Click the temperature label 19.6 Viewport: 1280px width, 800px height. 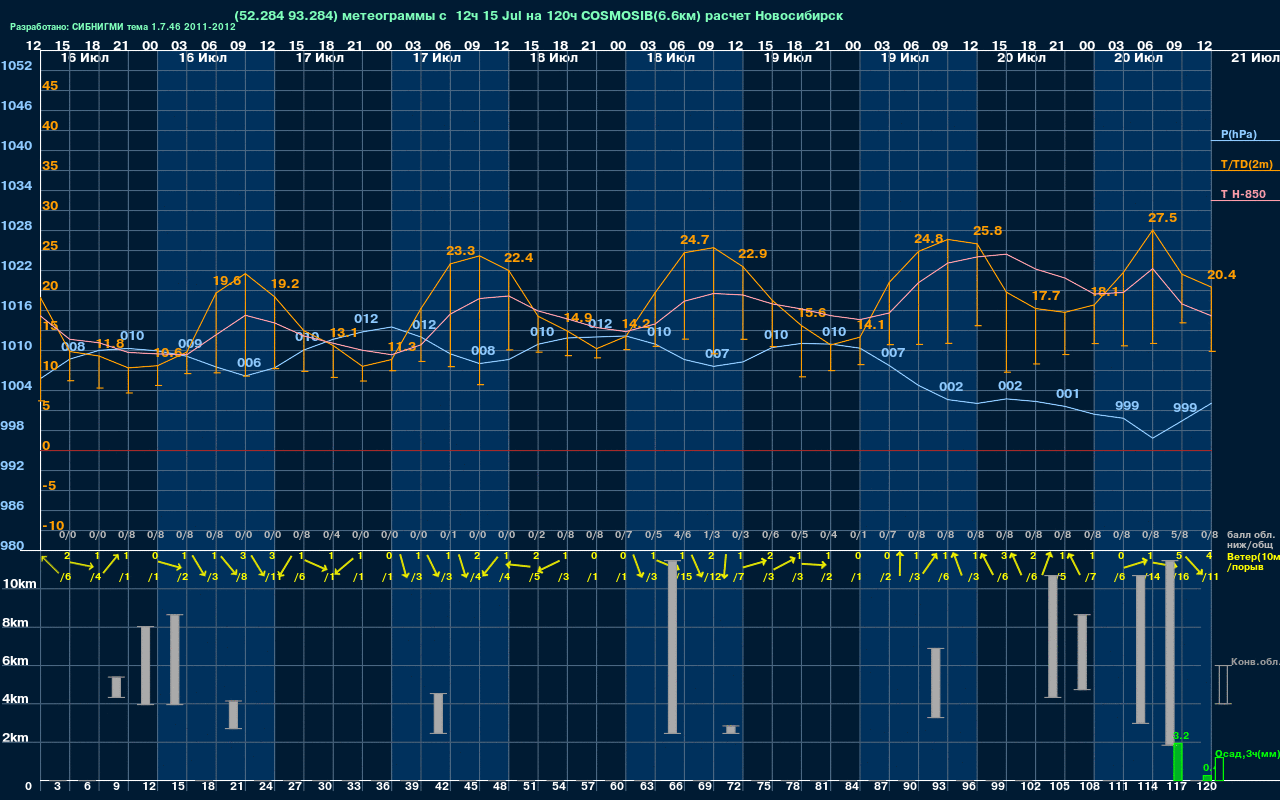click(226, 282)
